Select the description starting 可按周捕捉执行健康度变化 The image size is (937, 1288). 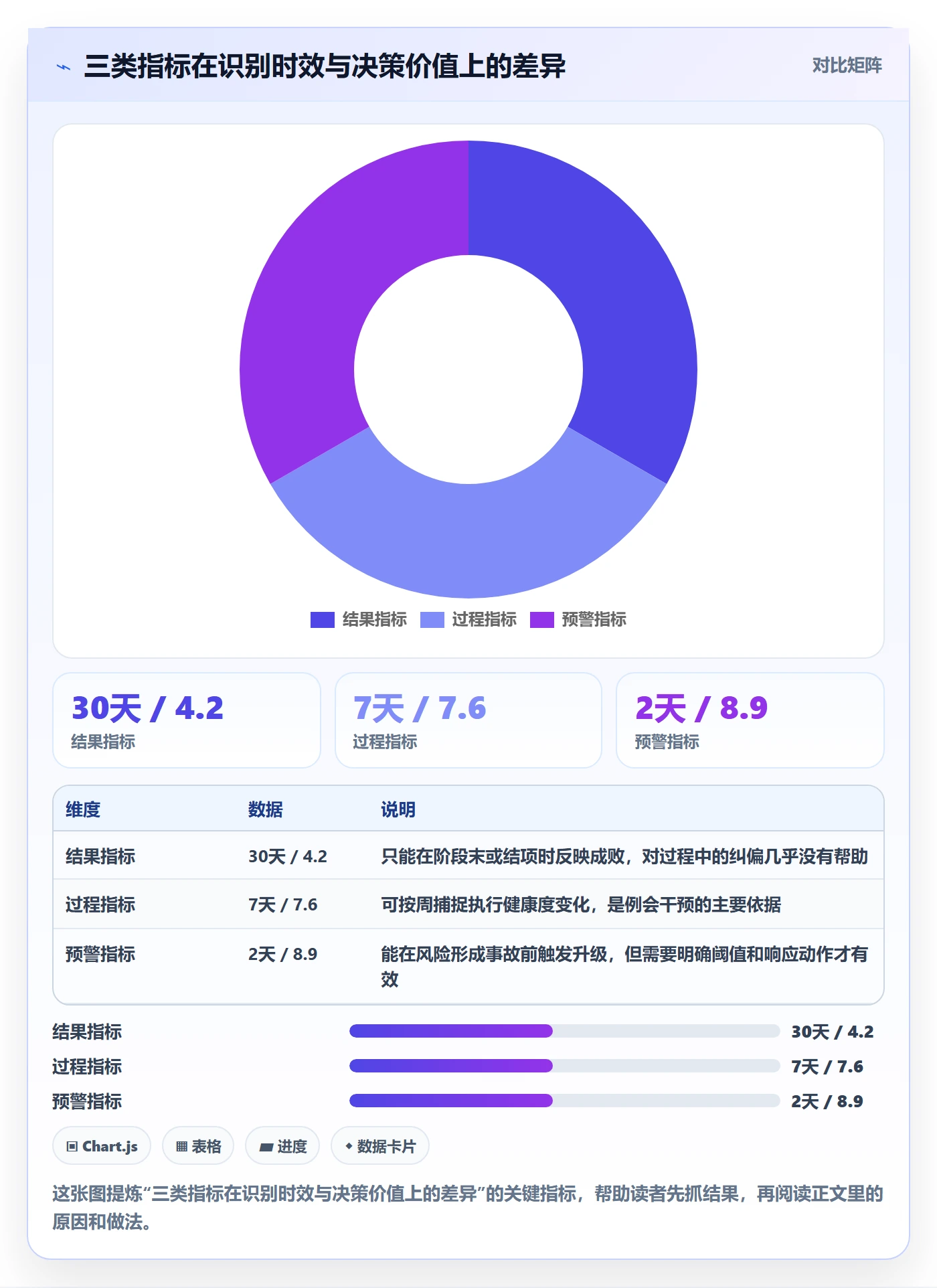click(581, 904)
